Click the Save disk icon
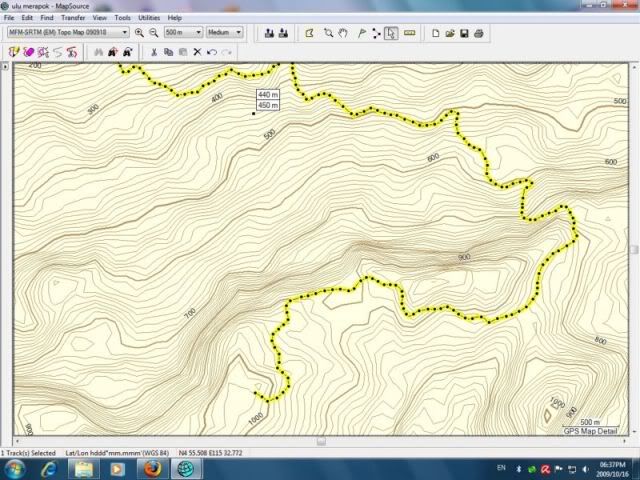 465,33
